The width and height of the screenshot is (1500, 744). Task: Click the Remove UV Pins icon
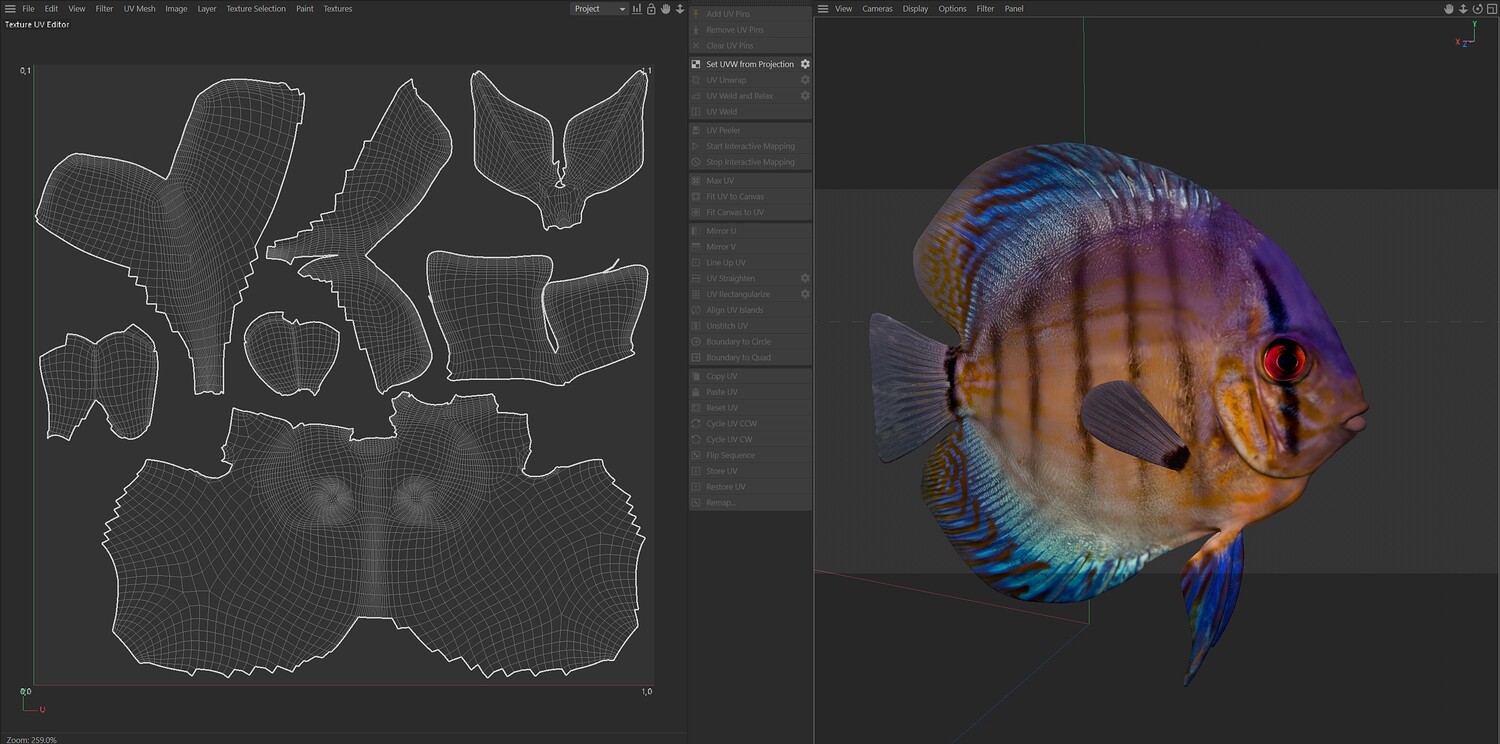[696, 30]
